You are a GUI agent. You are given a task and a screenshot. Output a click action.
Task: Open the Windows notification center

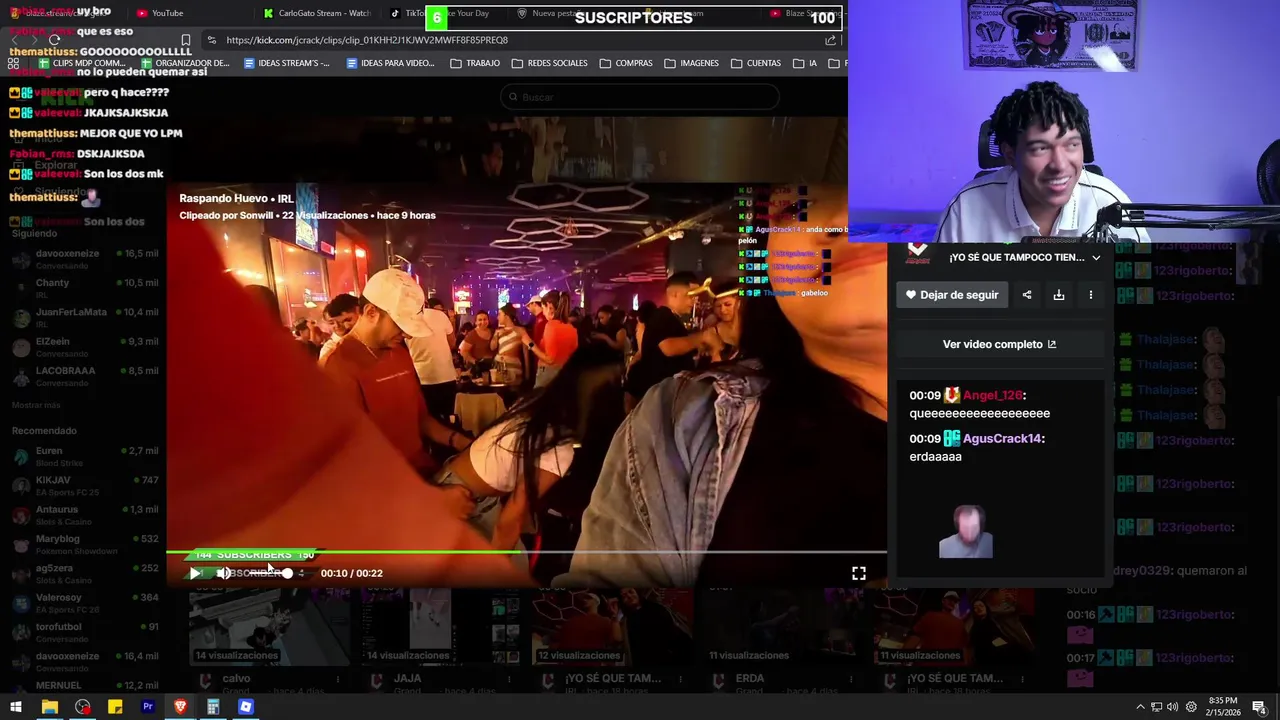[x=1259, y=707]
